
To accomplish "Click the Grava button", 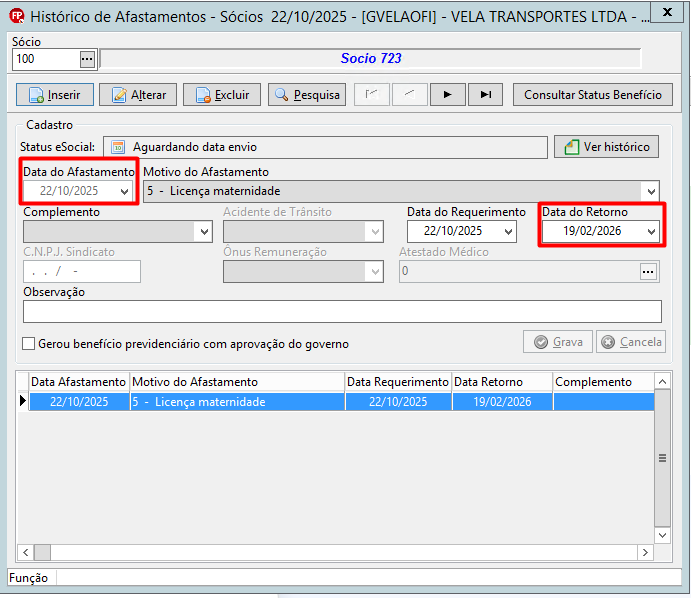I will coord(558,342).
